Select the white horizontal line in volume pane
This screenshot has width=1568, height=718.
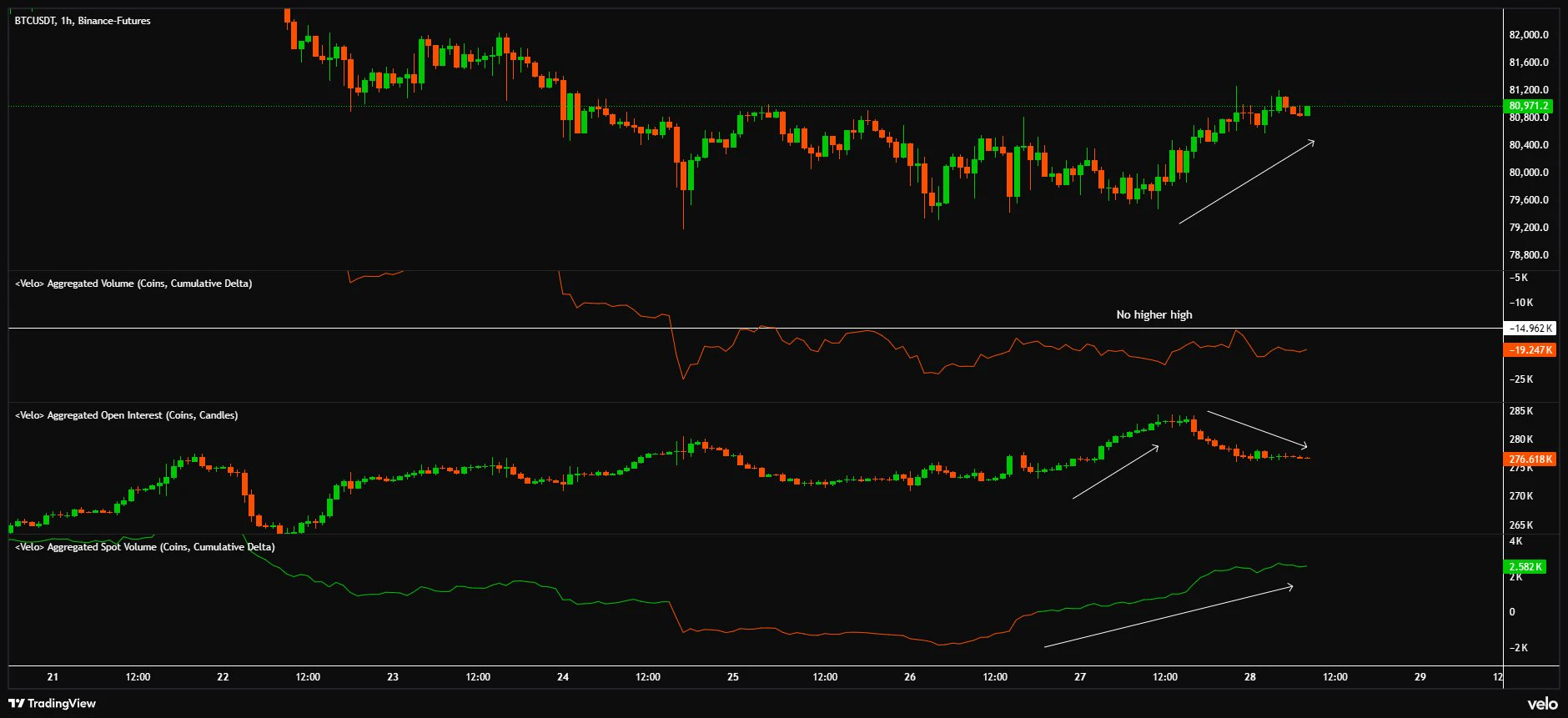755,329
